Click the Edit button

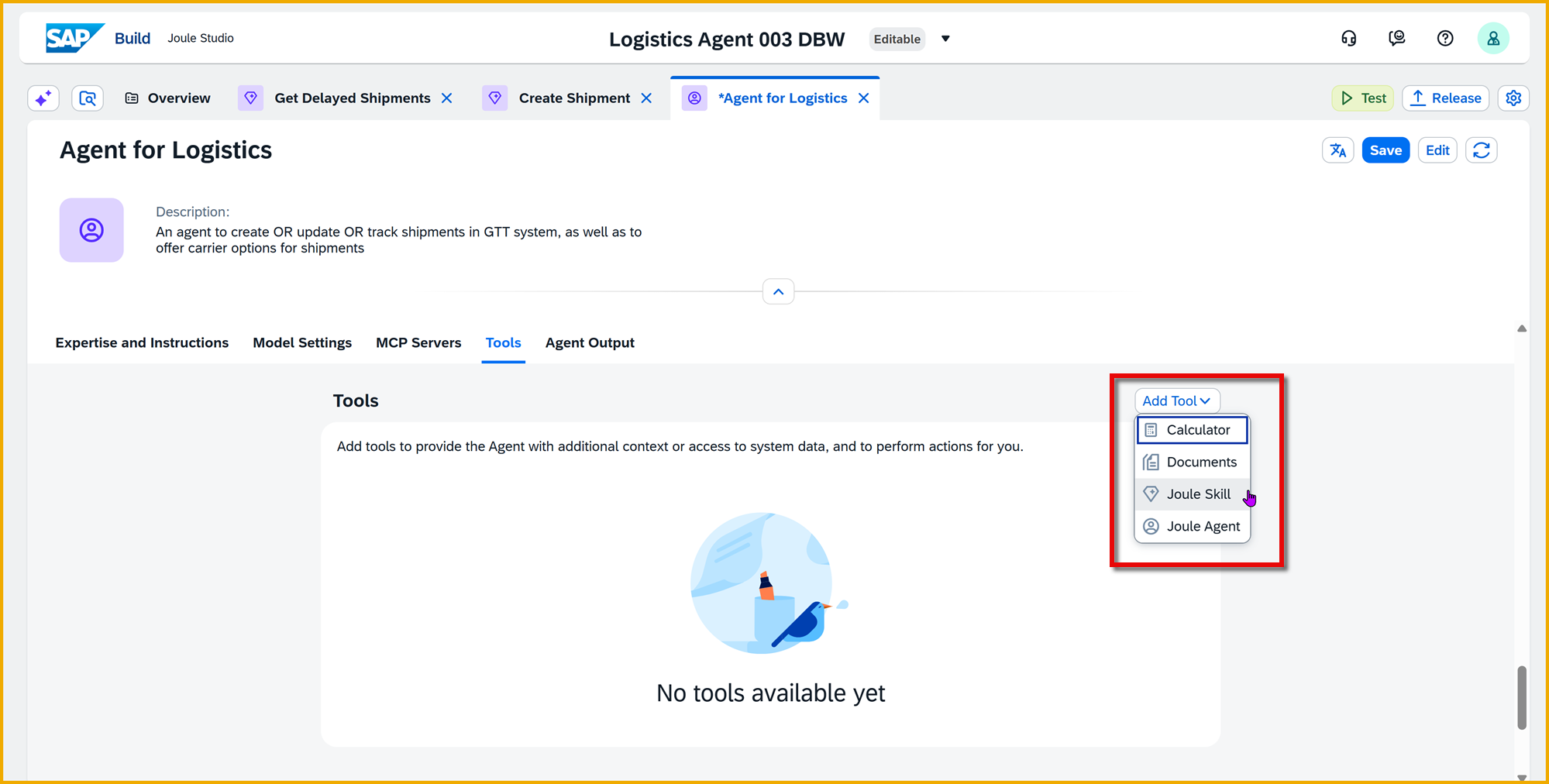click(1437, 150)
